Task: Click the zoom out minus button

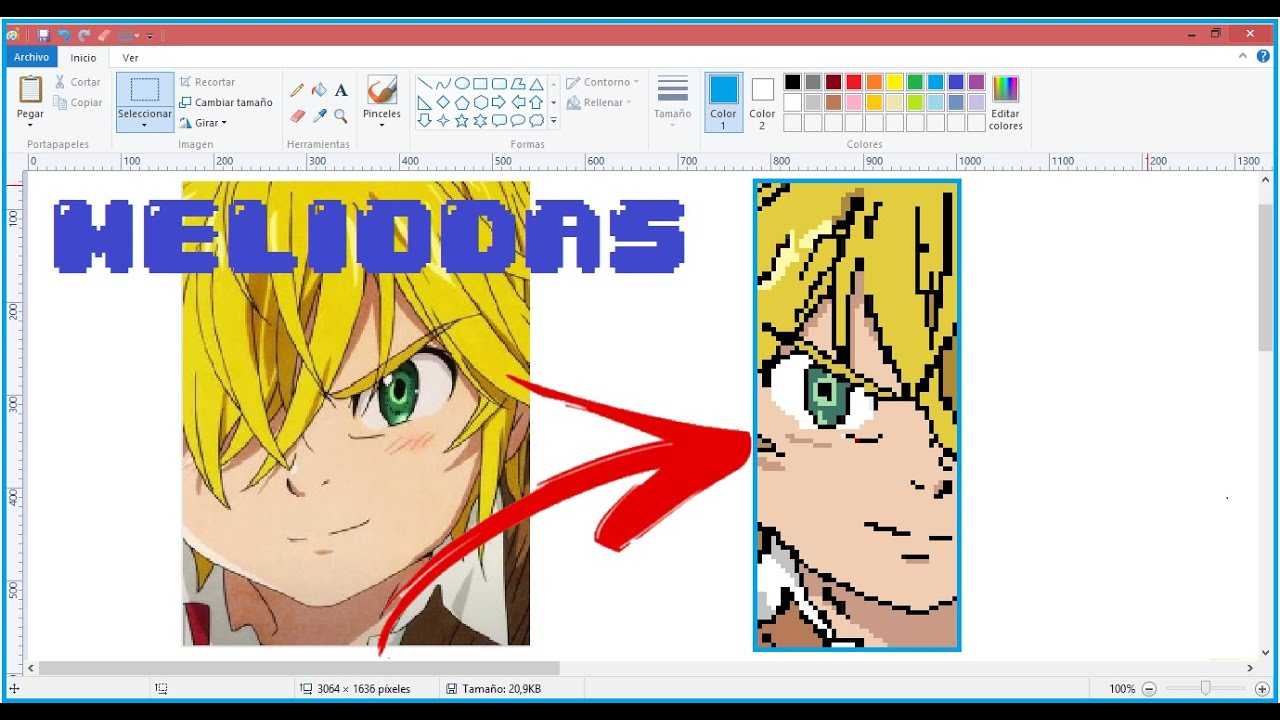Action: [x=1149, y=688]
